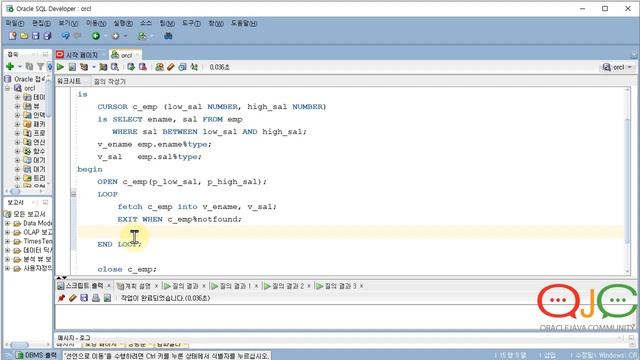The width and height of the screenshot is (640, 360).
Task: Click the Autotrace icon in the worksheet toolbar
Action: click(103, 67)
